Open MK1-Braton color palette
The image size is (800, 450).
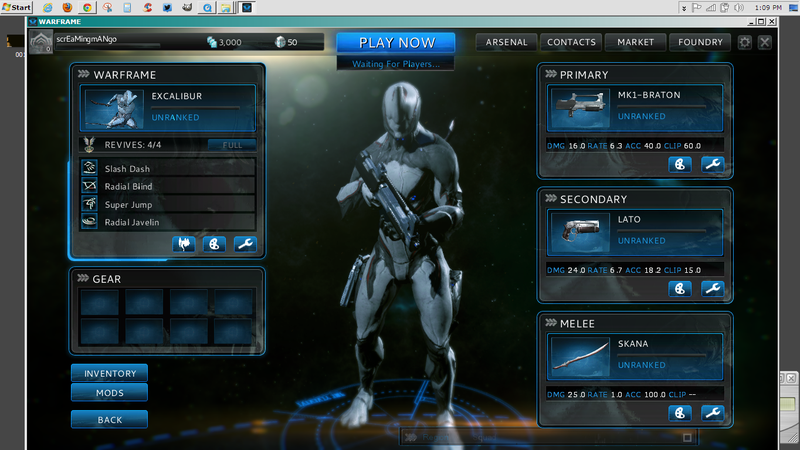click(x=680, y=164)
